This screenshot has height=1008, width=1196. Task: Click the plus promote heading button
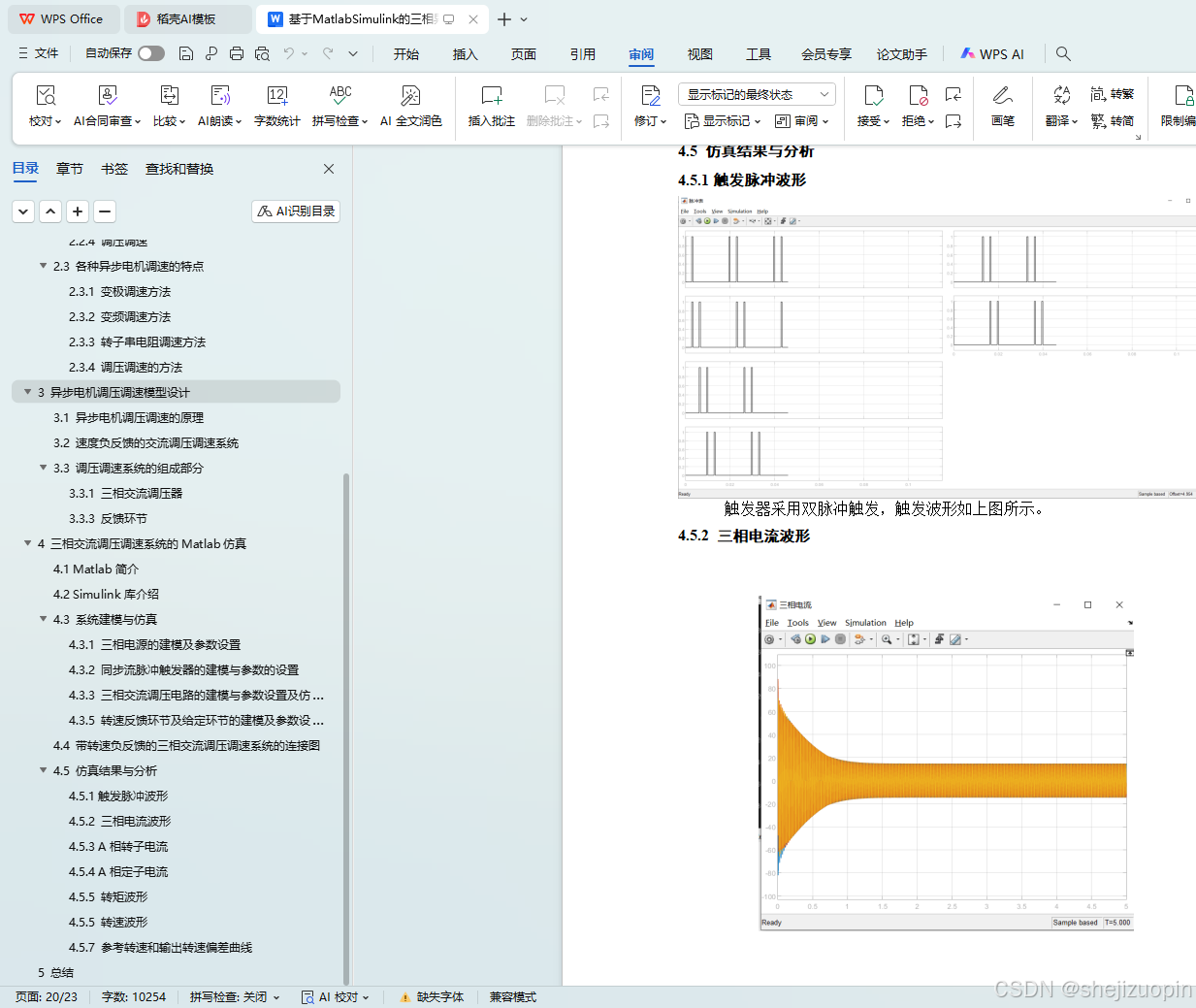tap(78, 211)
